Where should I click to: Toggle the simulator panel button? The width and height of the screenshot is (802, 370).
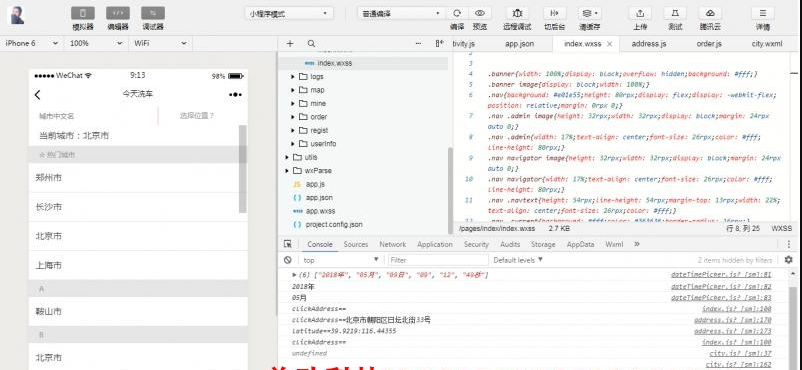pos(83,13)
